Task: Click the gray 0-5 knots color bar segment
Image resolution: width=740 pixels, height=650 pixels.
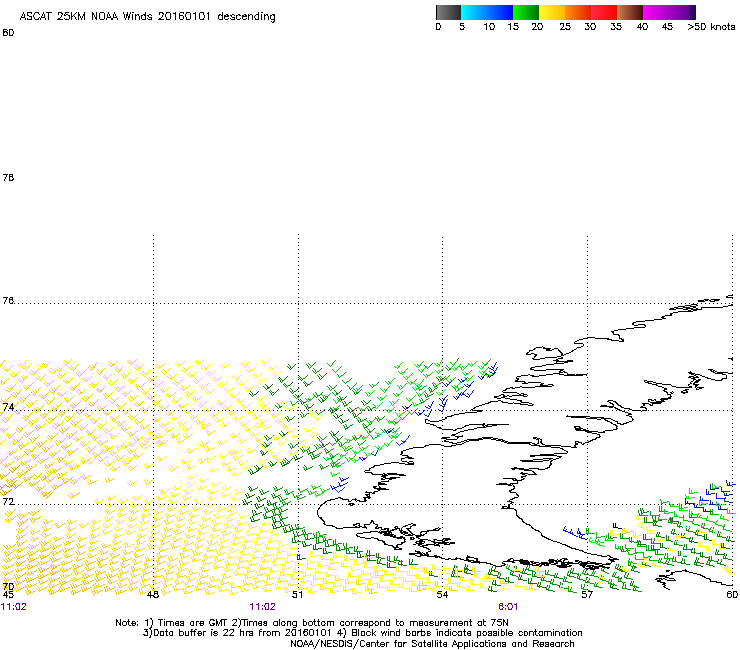Action: pos(448,12)
